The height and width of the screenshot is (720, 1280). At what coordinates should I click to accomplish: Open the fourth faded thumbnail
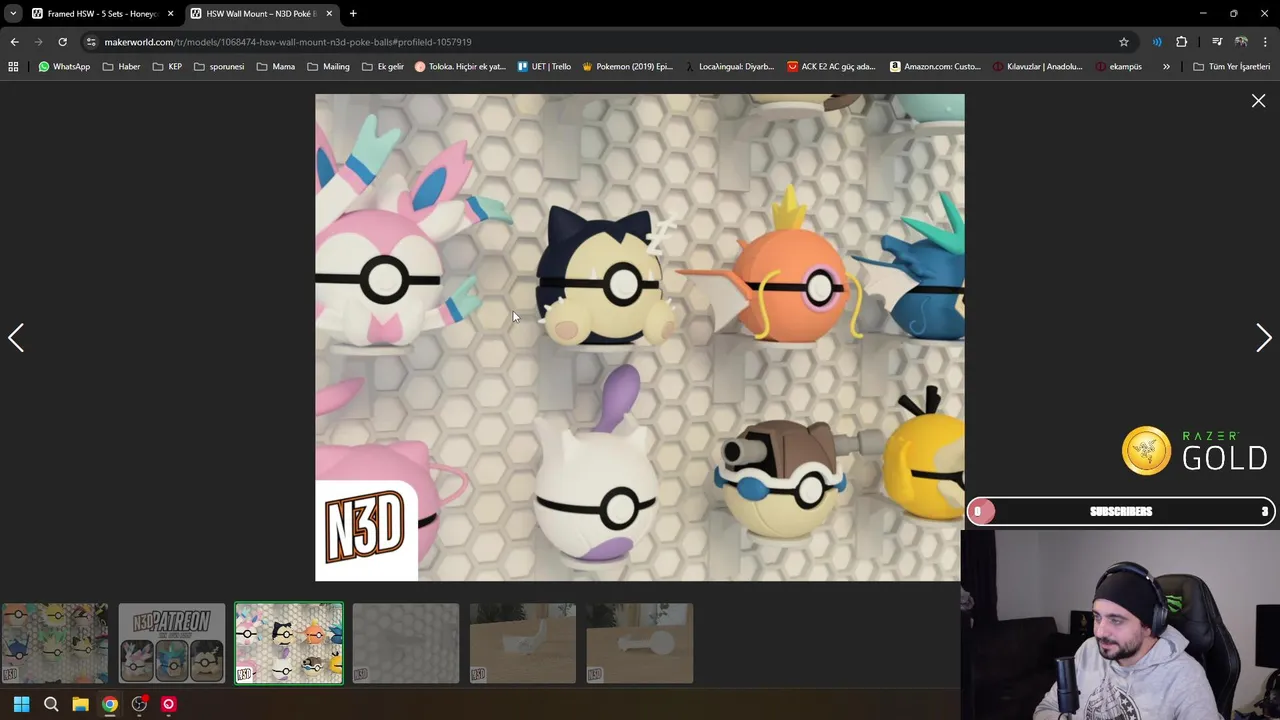(x=406, y=643)
